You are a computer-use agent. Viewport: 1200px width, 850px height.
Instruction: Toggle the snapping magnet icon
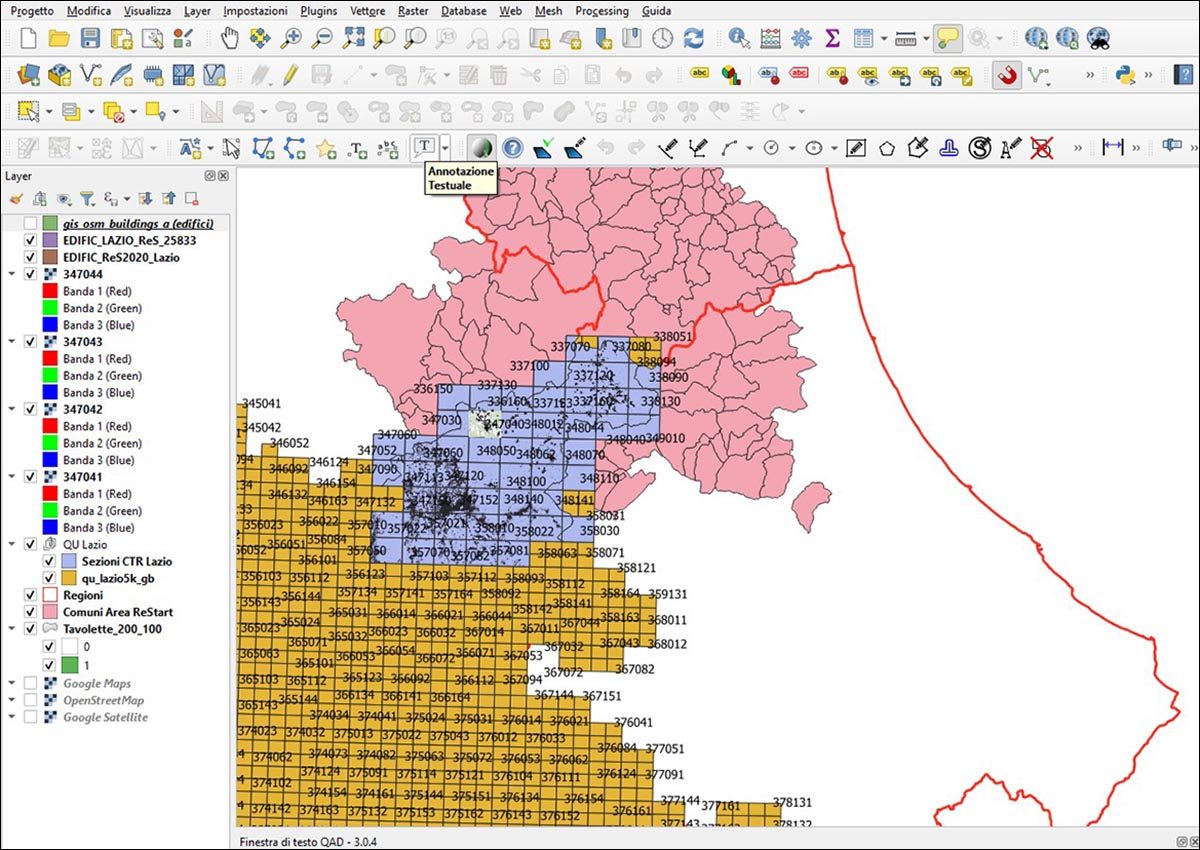pyautogui.click(x=1007, y=75)
